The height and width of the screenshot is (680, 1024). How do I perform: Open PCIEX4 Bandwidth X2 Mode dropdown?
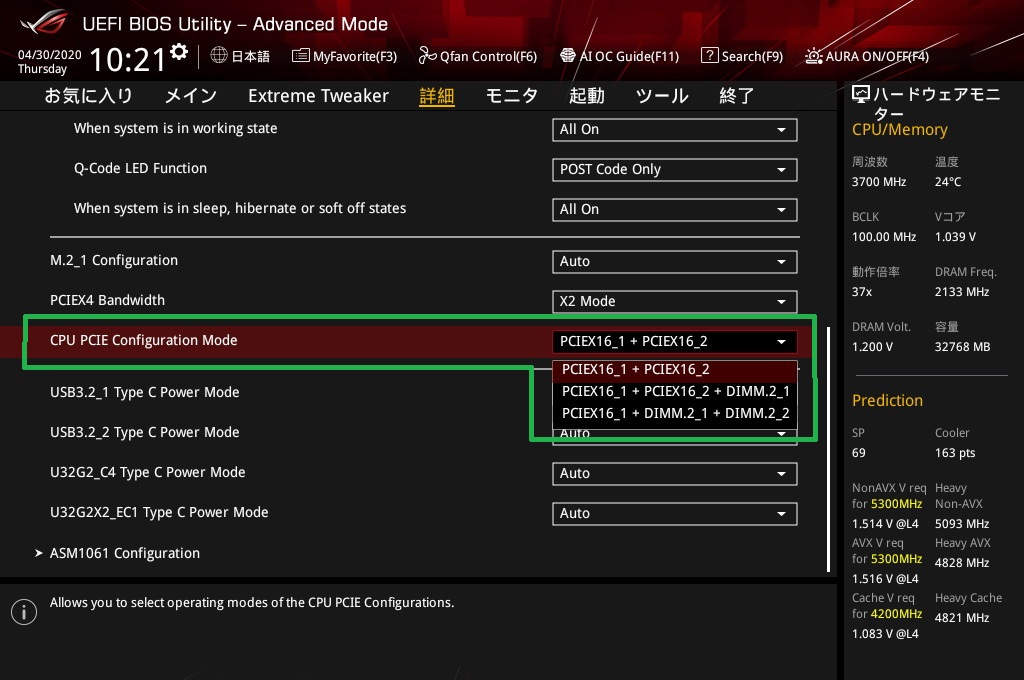tap(674, 301)
